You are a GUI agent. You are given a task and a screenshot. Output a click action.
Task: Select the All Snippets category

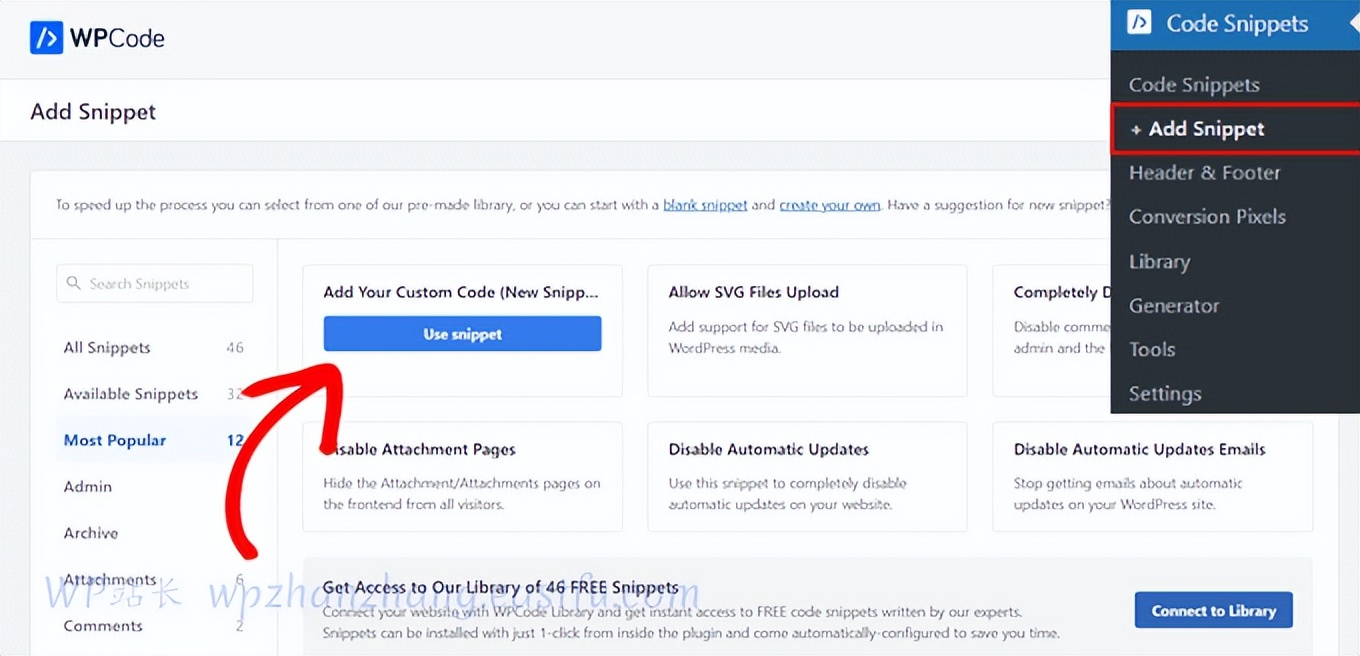coord(107,348)
